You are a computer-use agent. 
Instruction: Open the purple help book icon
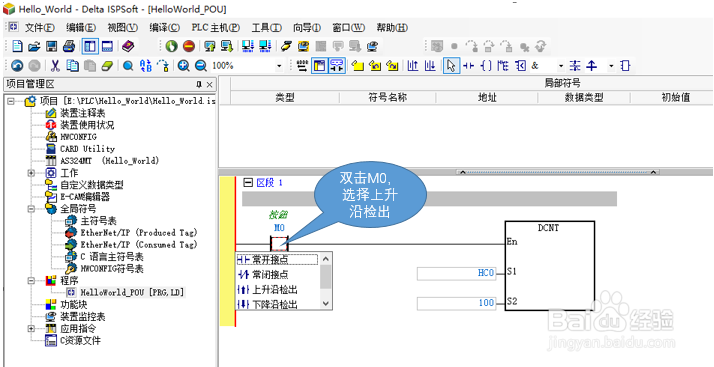128,46
